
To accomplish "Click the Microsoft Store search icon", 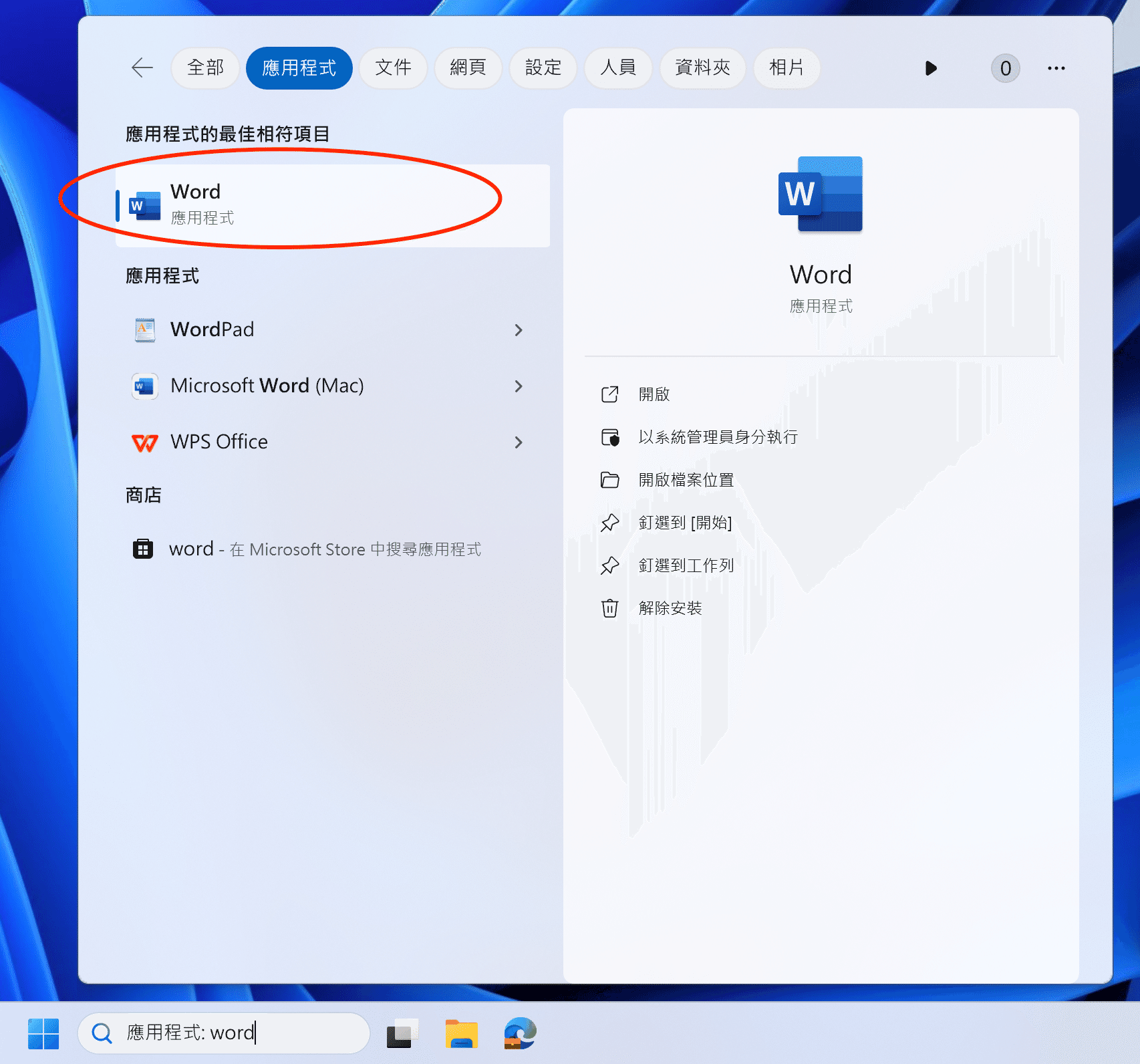I will pos(143,549).
